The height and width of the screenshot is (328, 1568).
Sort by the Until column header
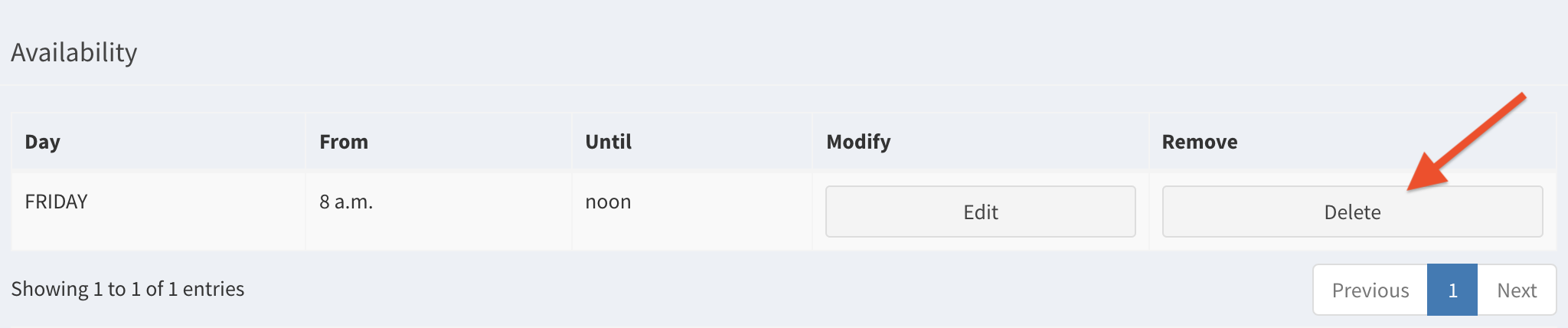pyautogui.click(x=609, y=142)
